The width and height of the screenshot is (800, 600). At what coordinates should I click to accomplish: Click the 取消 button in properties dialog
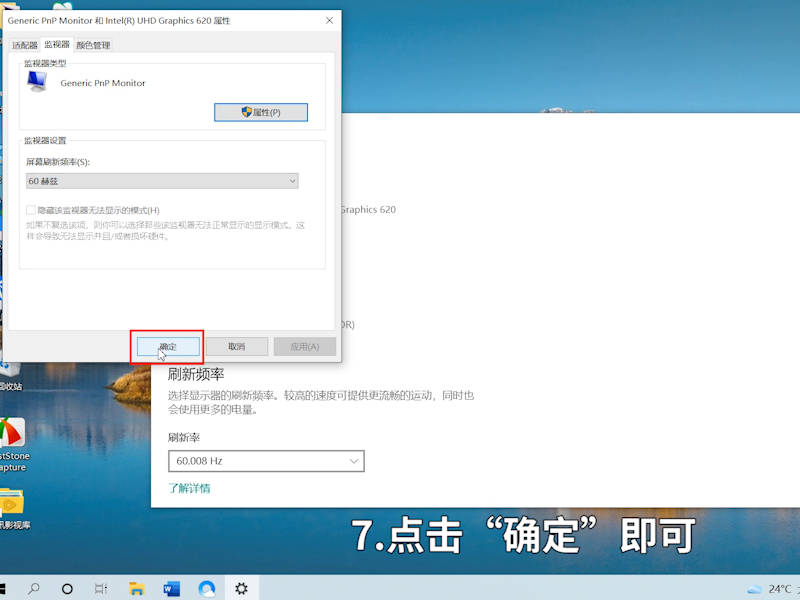[x=237, y=346]
